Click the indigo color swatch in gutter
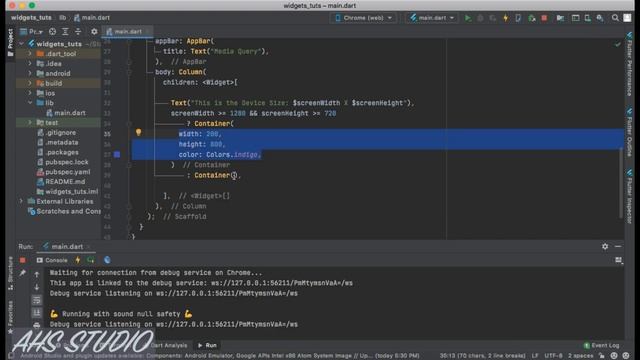This screenshot has height=360, width=640. click(x=117, y=154)
